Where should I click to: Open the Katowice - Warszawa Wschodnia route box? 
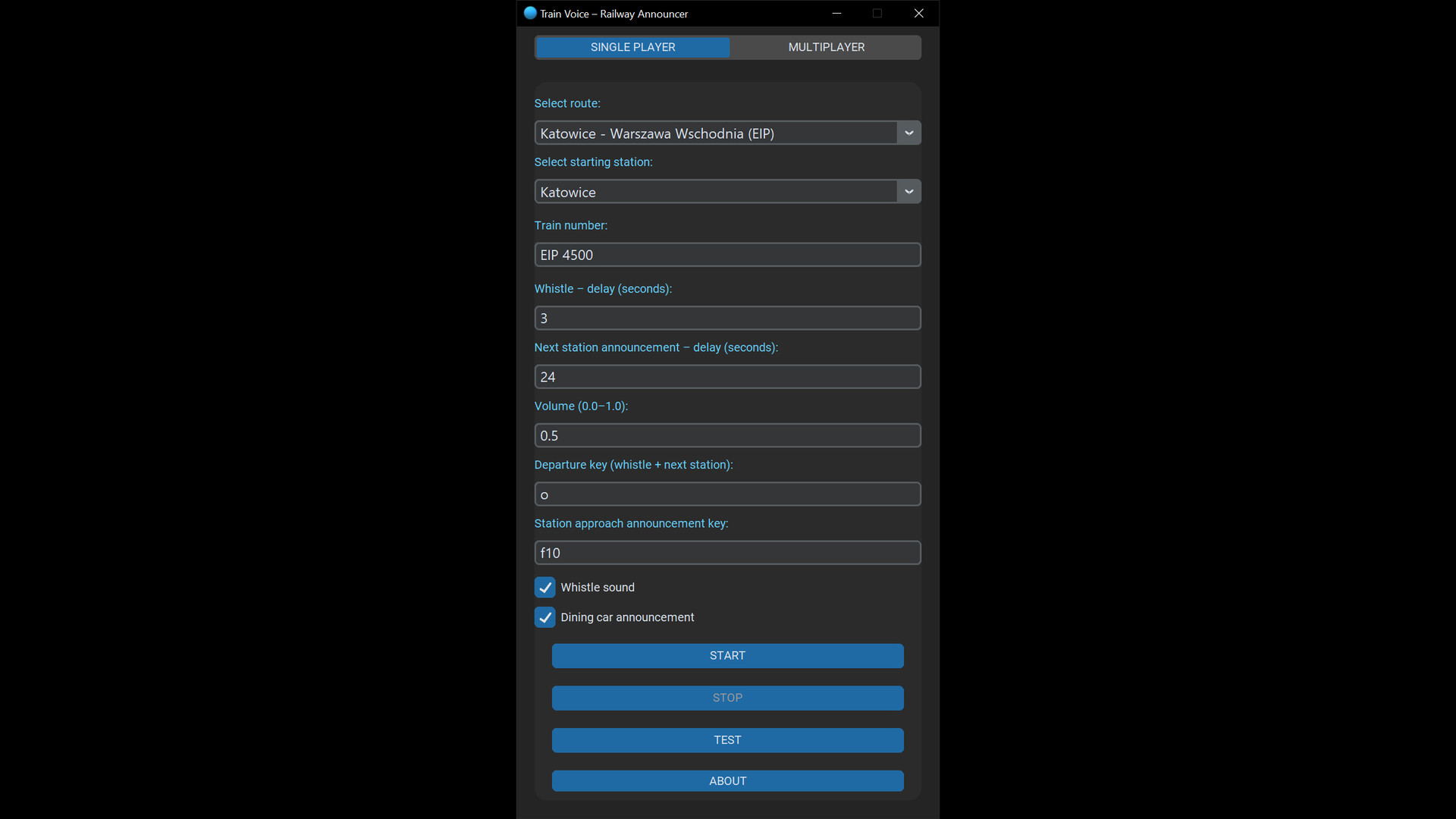[716, 133]
